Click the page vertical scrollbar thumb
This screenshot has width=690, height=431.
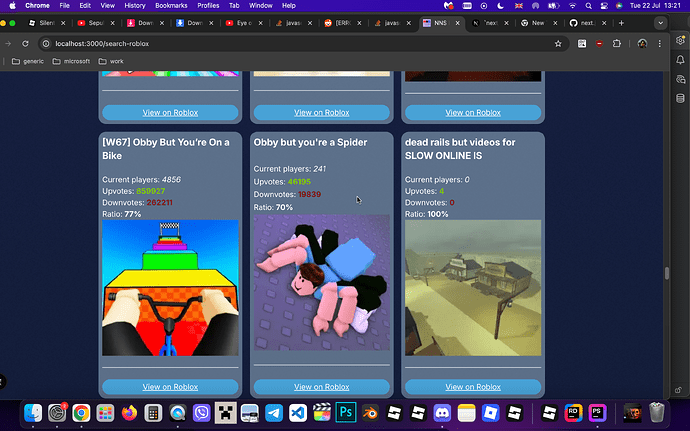[667, 273]
